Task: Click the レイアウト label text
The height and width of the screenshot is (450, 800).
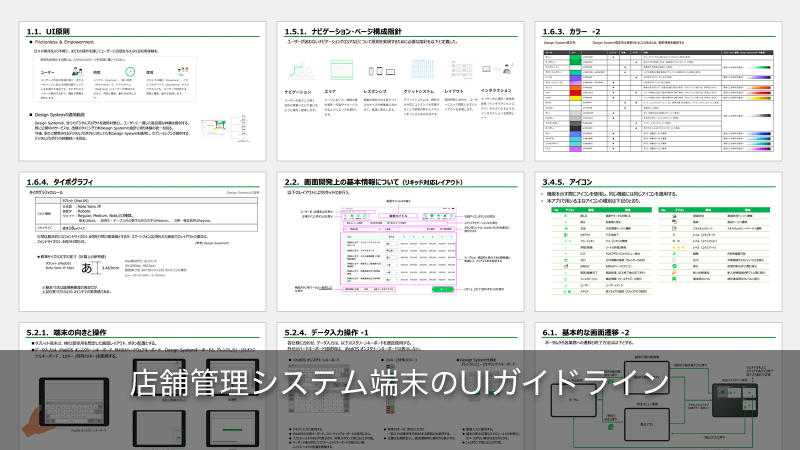Action: click(454, 91)
